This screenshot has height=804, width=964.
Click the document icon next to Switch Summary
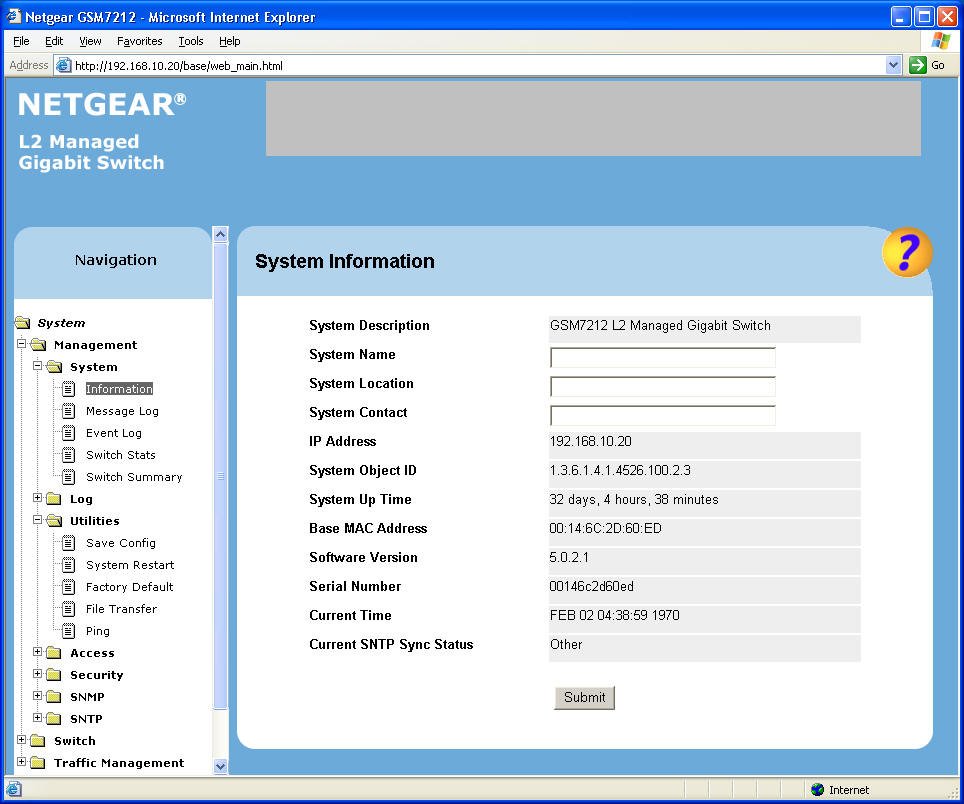[69, 478]
